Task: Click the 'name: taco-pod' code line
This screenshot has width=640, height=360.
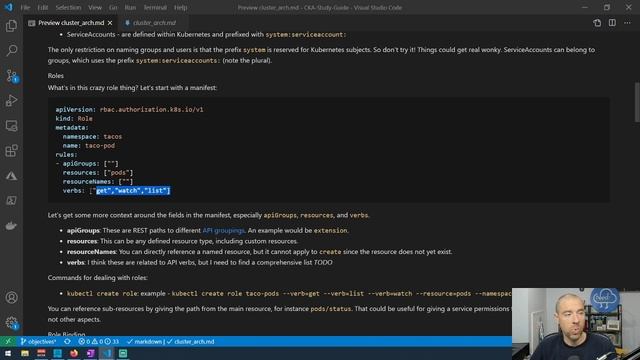Action: point(89,145)
